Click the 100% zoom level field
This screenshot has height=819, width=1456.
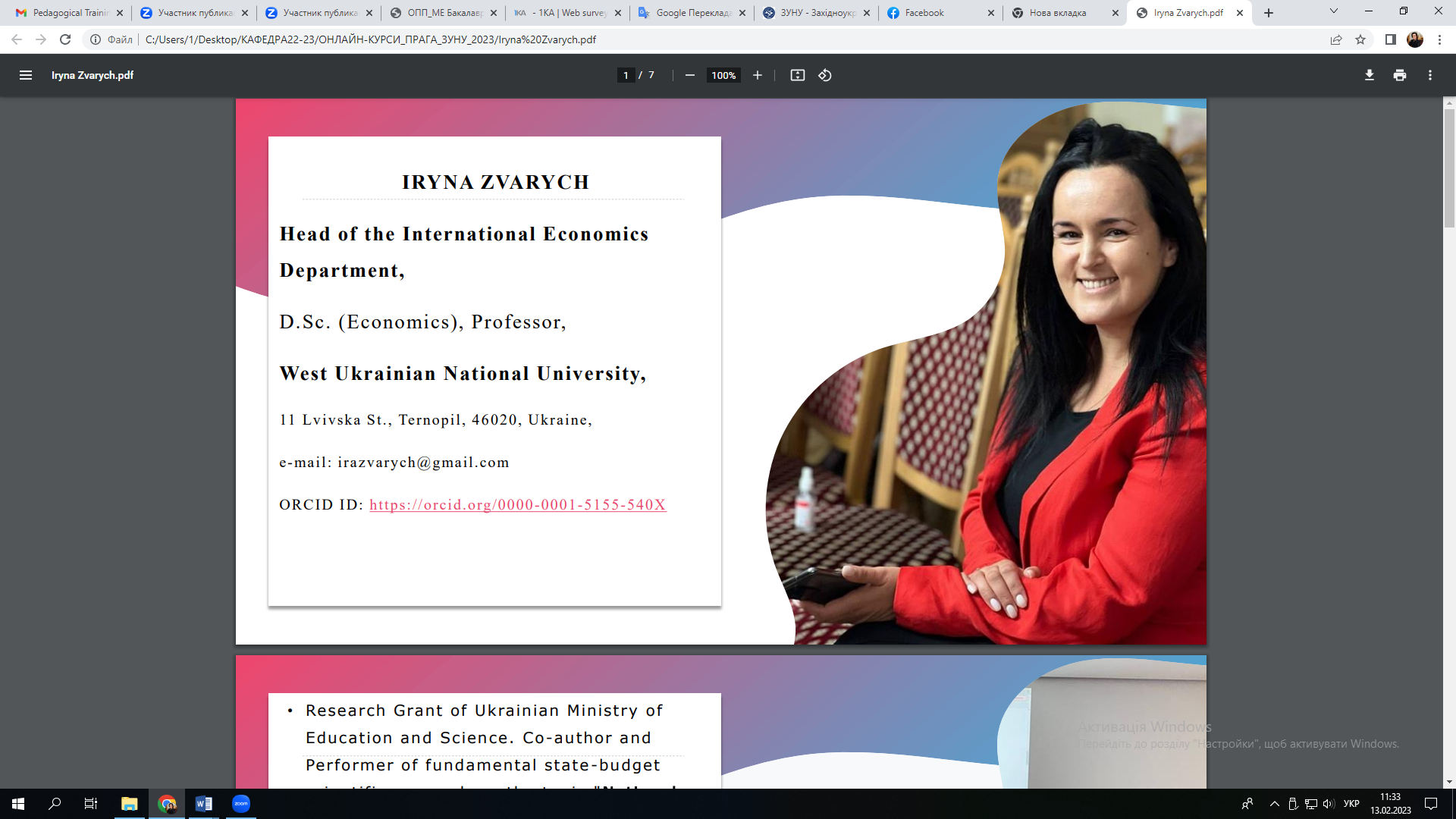click(x=723, y=75)
